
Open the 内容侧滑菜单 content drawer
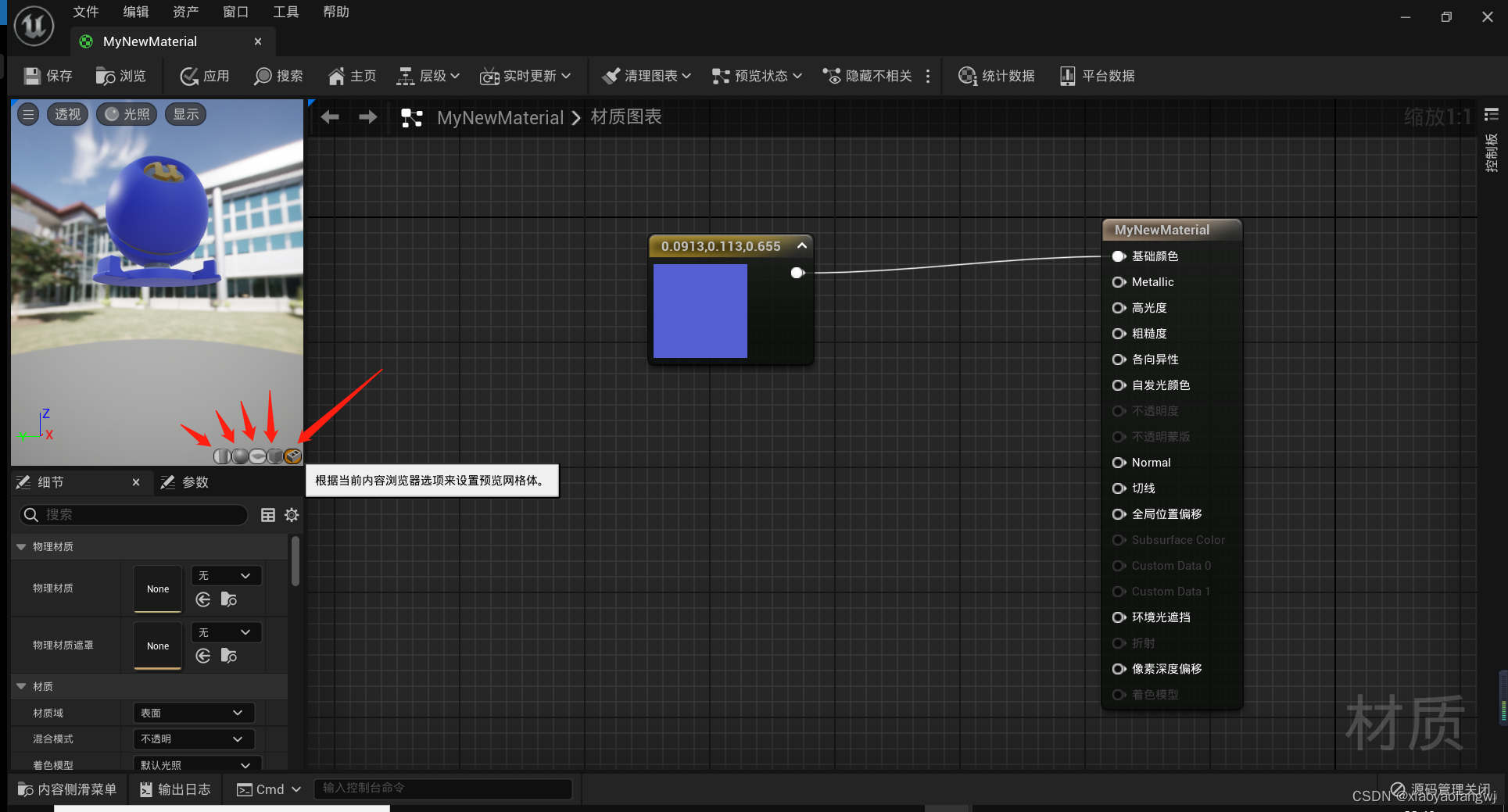tap(67, 789)
